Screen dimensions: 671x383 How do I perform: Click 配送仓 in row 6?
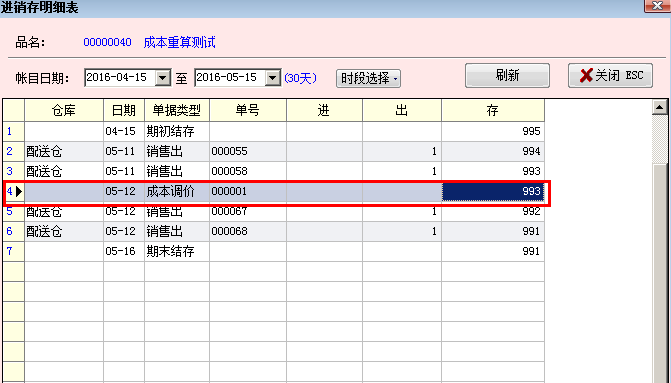point(64,232)
